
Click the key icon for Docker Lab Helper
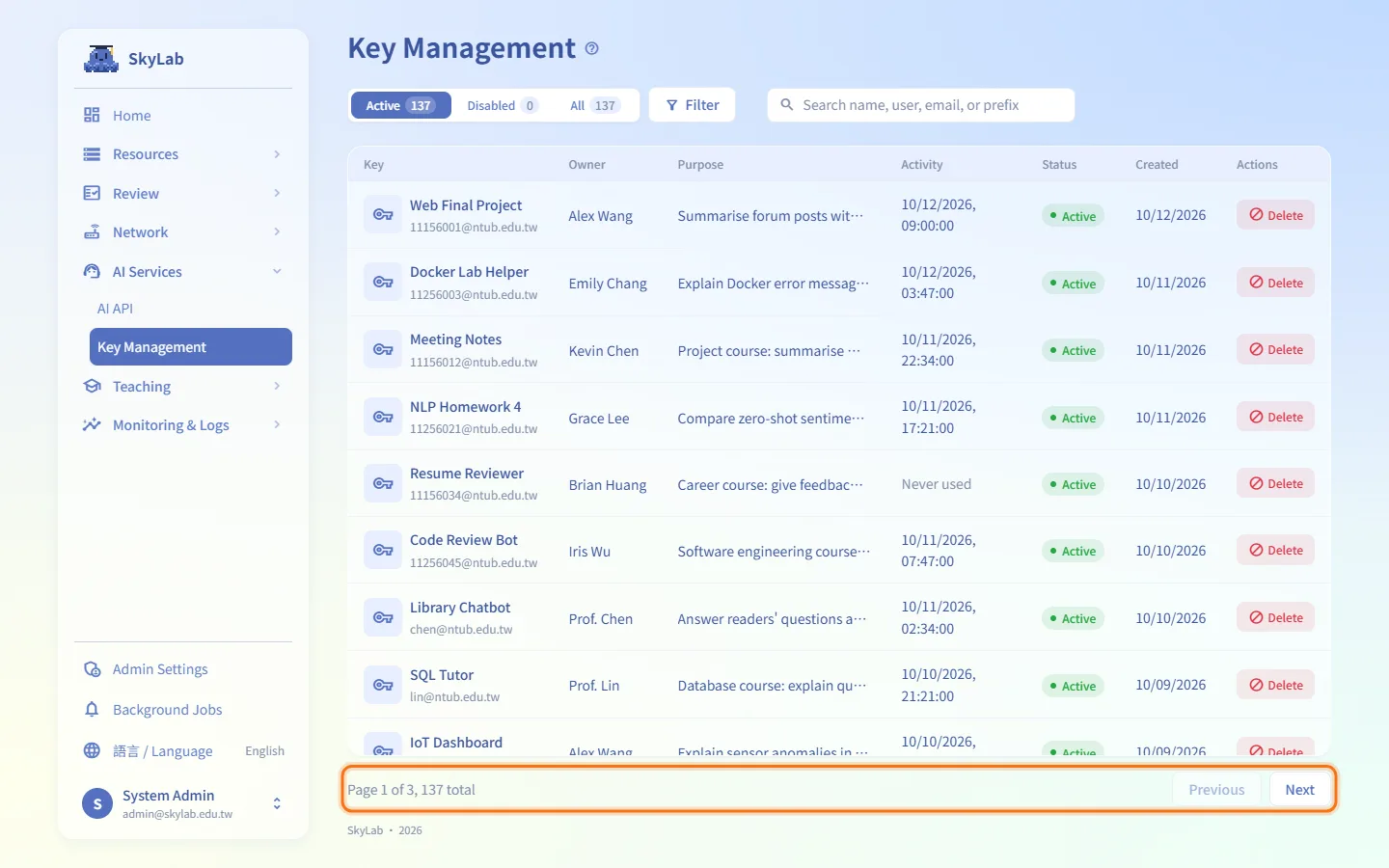[383, 283]
